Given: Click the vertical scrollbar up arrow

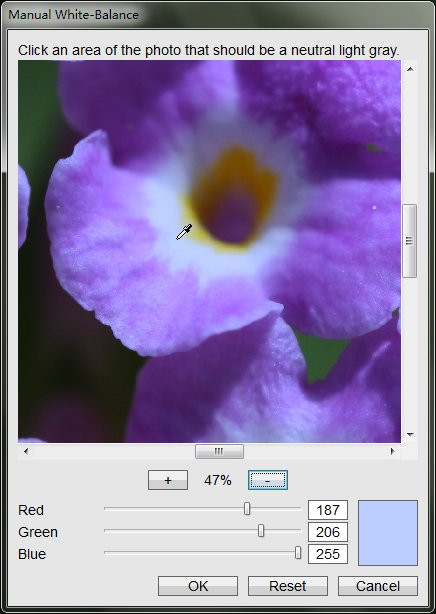Looking at the screenshot, I should (x=410, y=69).
